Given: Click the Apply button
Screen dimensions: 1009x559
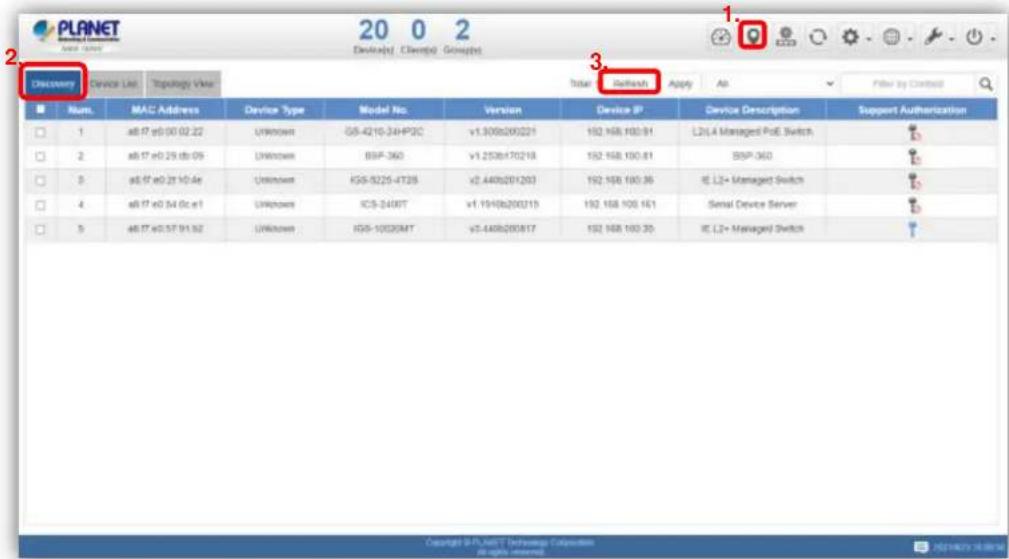Looking at the screenshot, I should tap(680, 84).
